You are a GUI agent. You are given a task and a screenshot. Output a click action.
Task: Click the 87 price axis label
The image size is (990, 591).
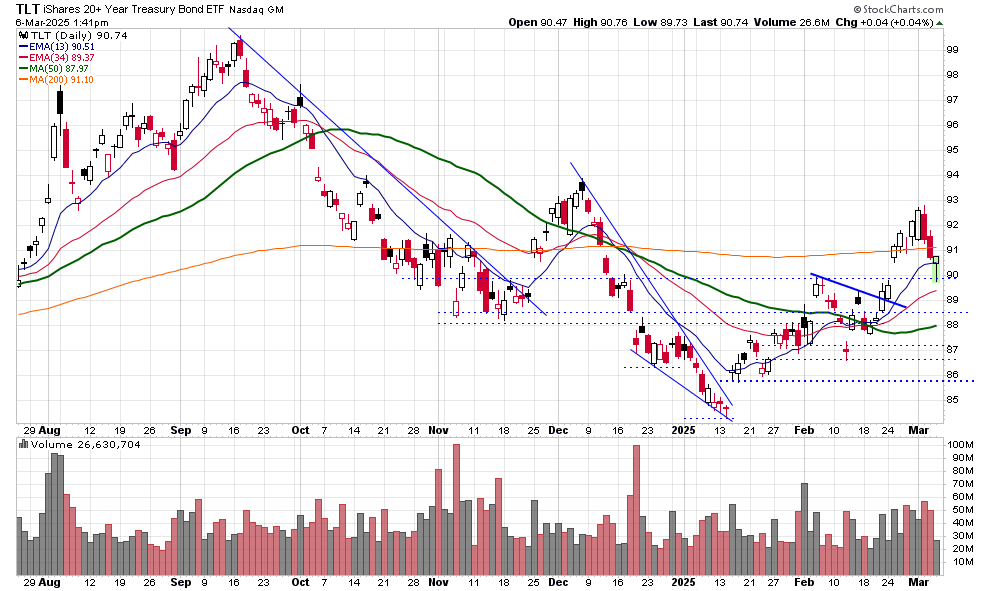pos(952,350)
